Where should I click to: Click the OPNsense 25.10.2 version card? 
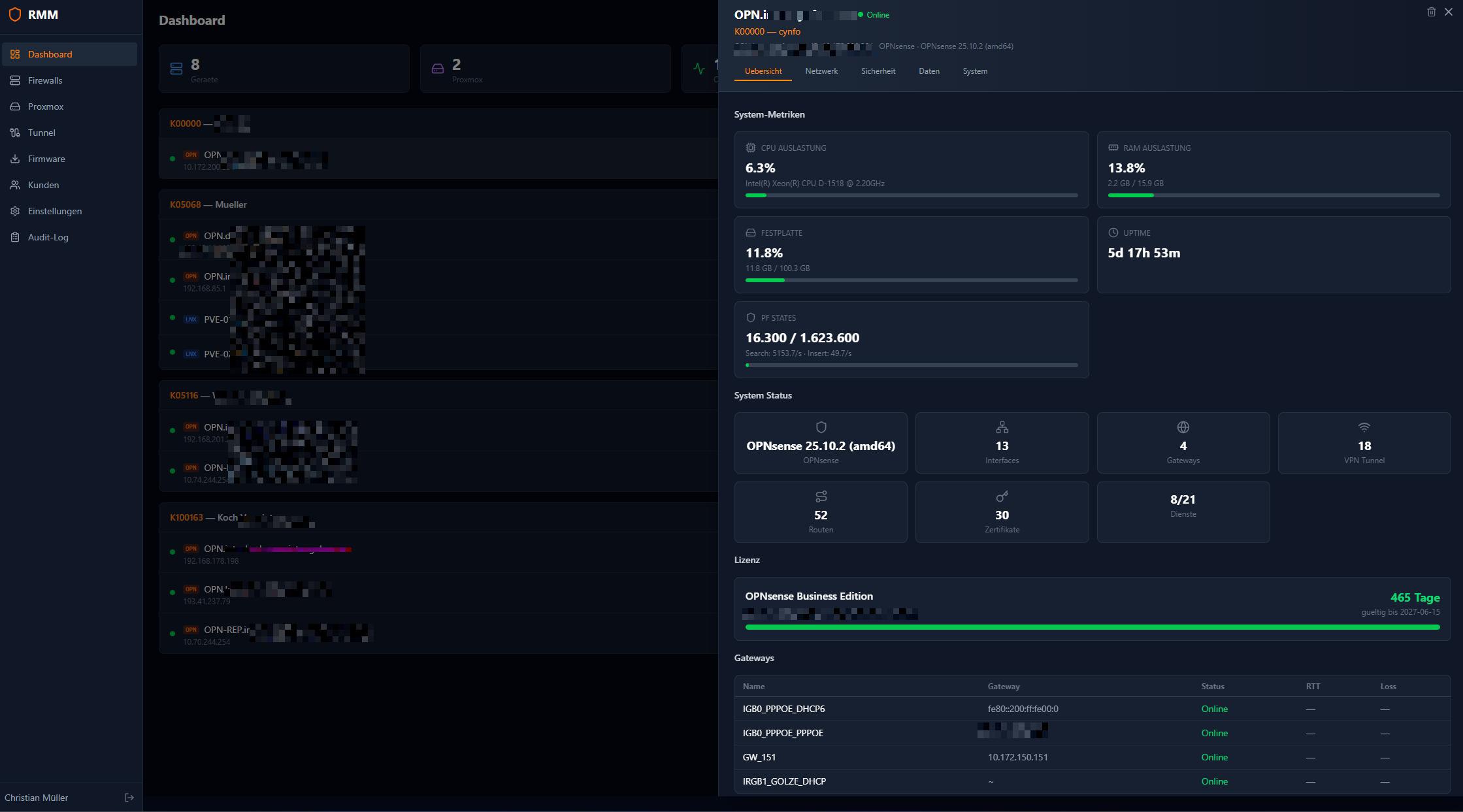pyautogui.click(x=821, y=443)
